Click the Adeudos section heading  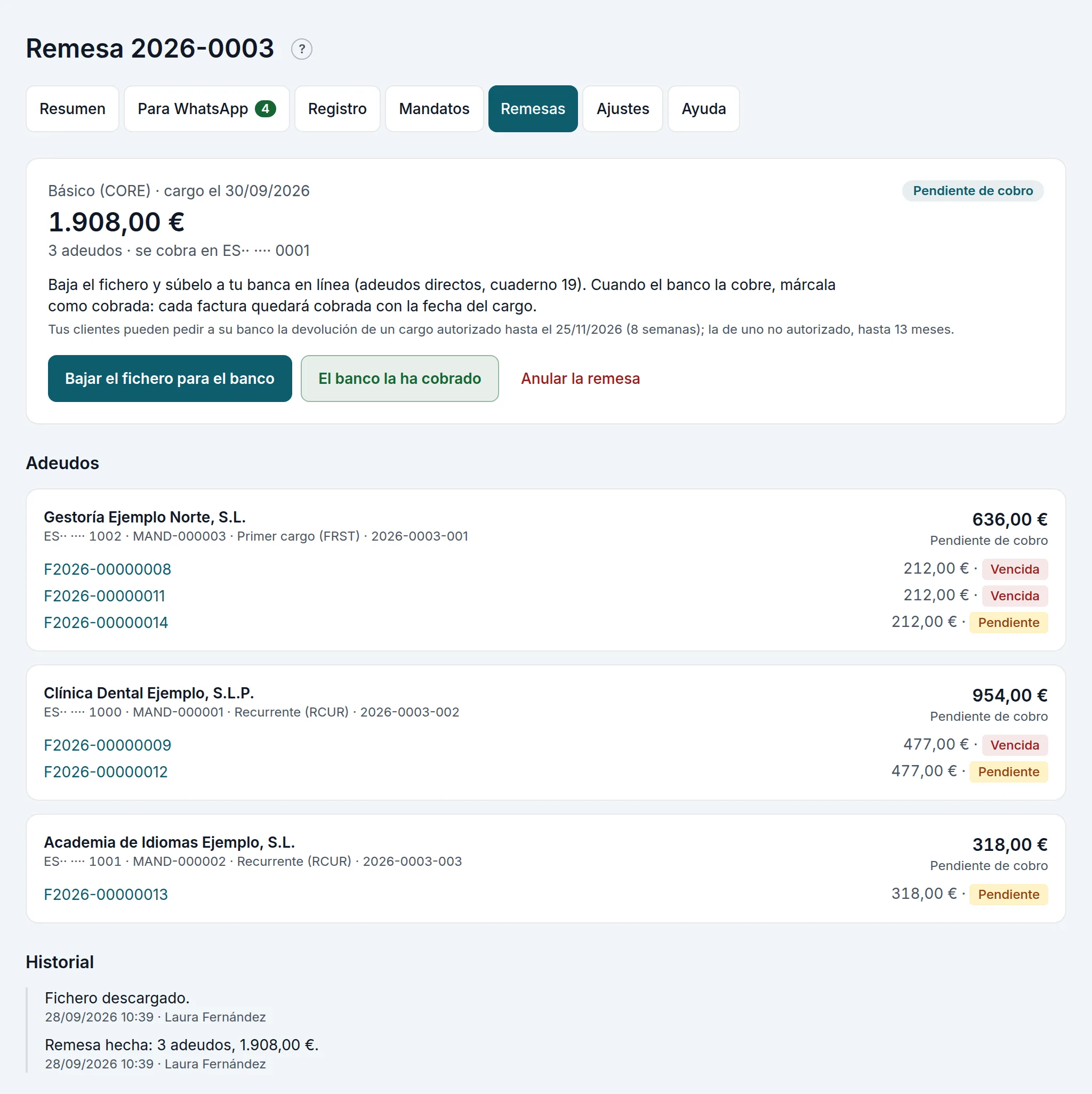(x=62, y=463)
